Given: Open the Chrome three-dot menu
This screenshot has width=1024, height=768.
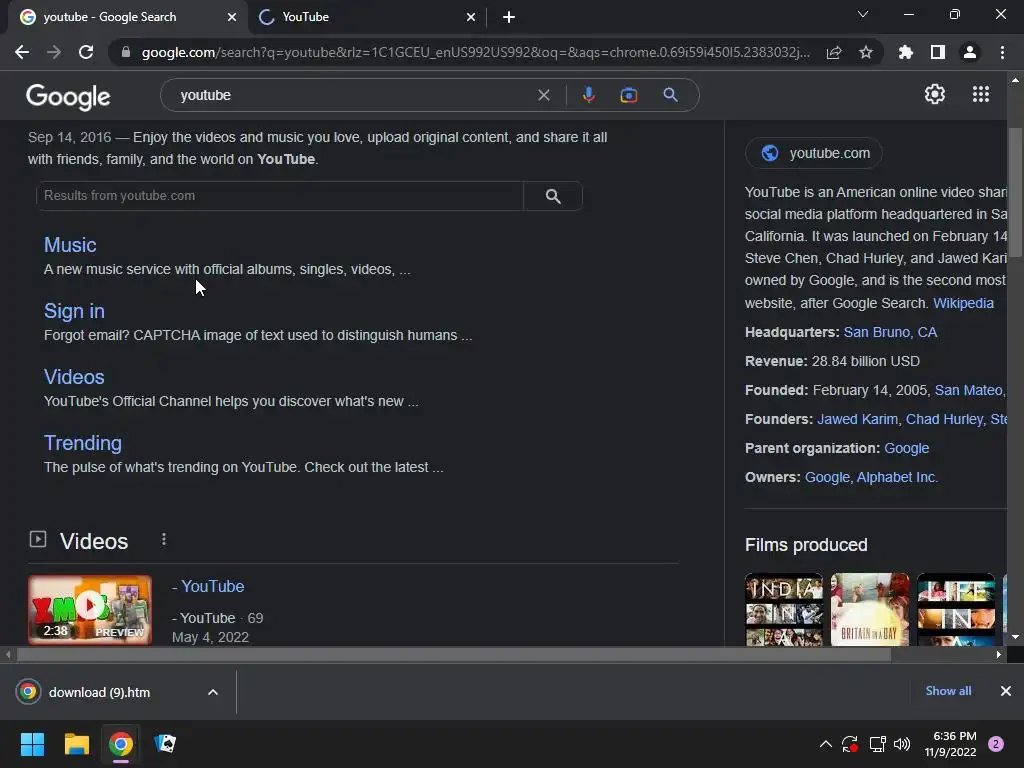Looking at the screenshot, I should (1002, 52).
